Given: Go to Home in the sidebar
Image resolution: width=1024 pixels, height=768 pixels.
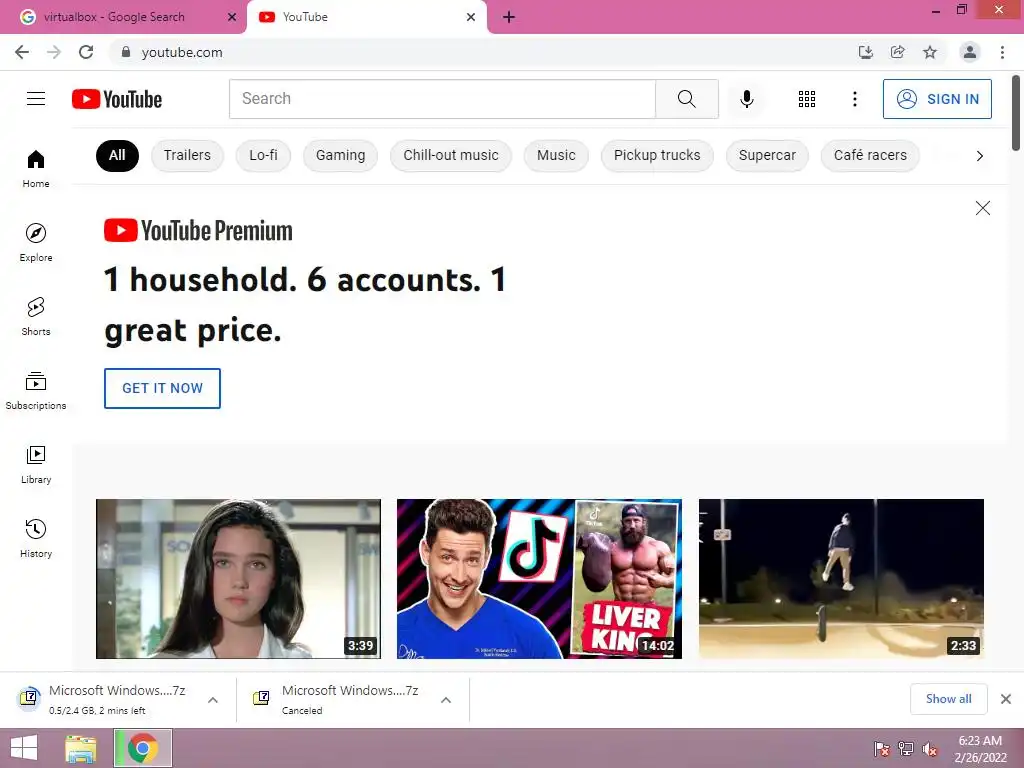Looking at the screenshot, I should [36, 168].
